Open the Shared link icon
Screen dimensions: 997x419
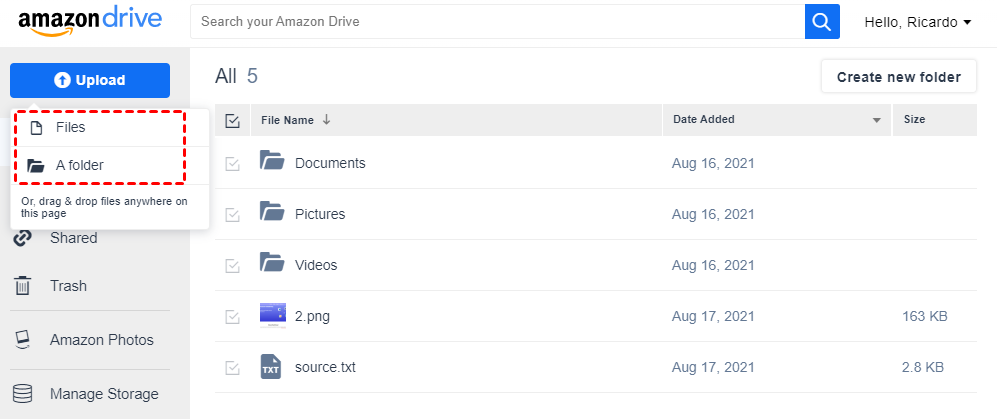22,238
